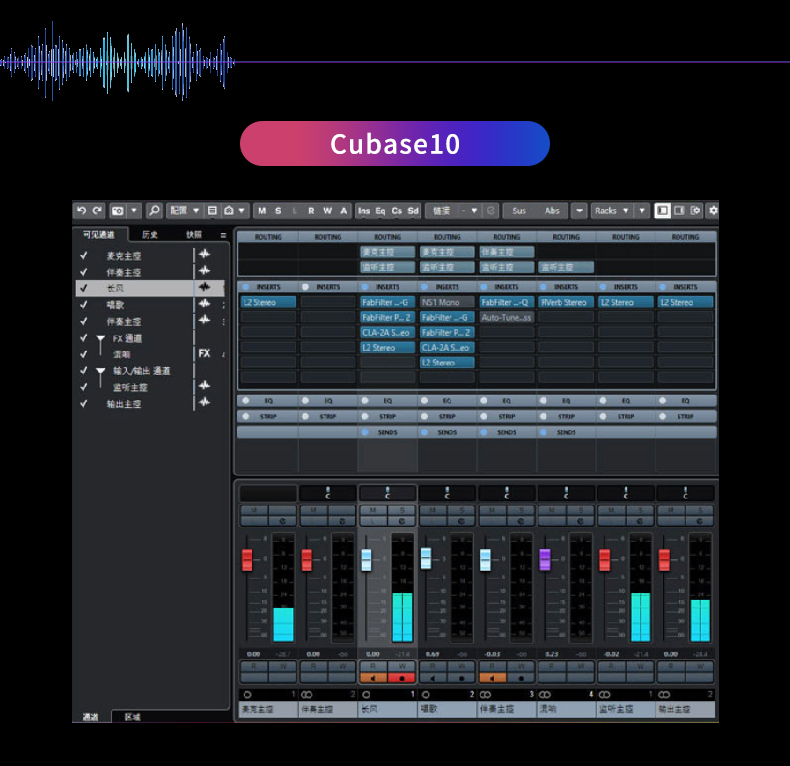Click the Sus button in the toolbar

519,211
